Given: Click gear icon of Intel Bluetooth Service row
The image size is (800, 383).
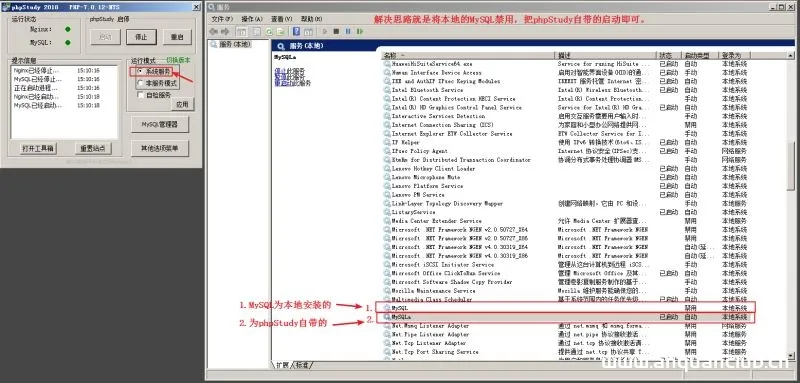Looking at the screenshot, I should pyautogui.click(x=387, y=90).
